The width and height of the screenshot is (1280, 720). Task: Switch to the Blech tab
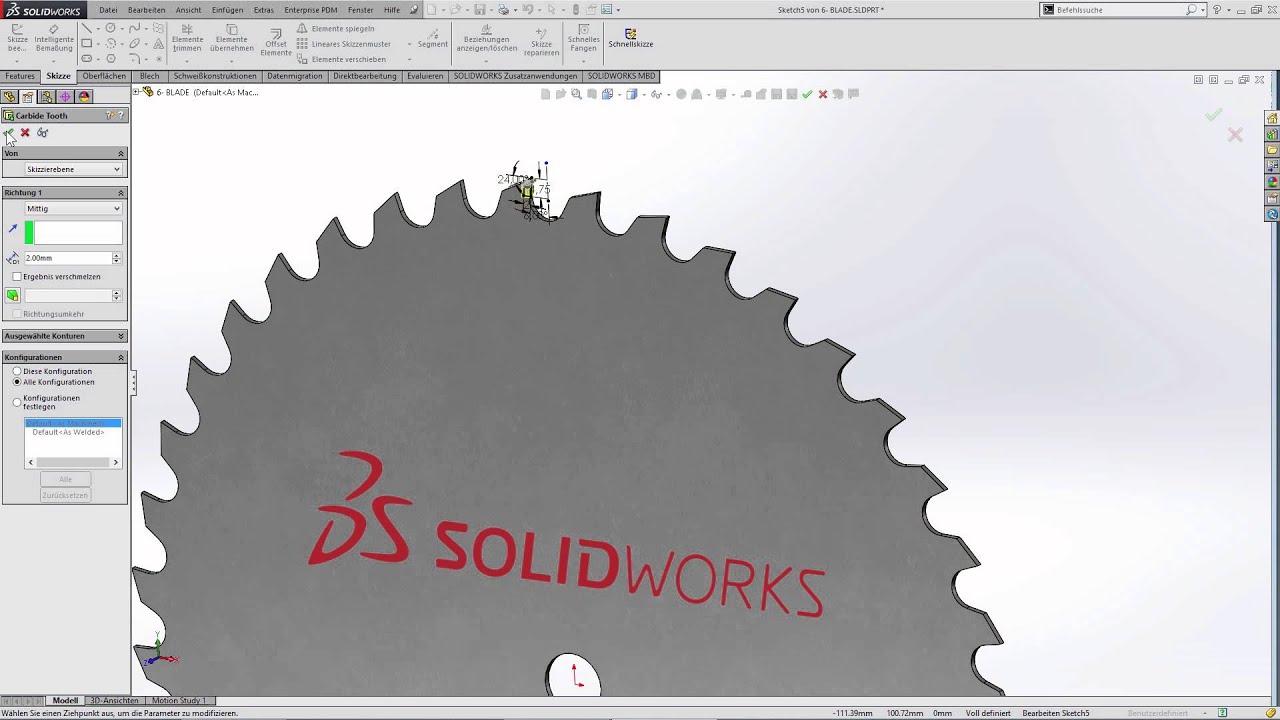point(150,76)
